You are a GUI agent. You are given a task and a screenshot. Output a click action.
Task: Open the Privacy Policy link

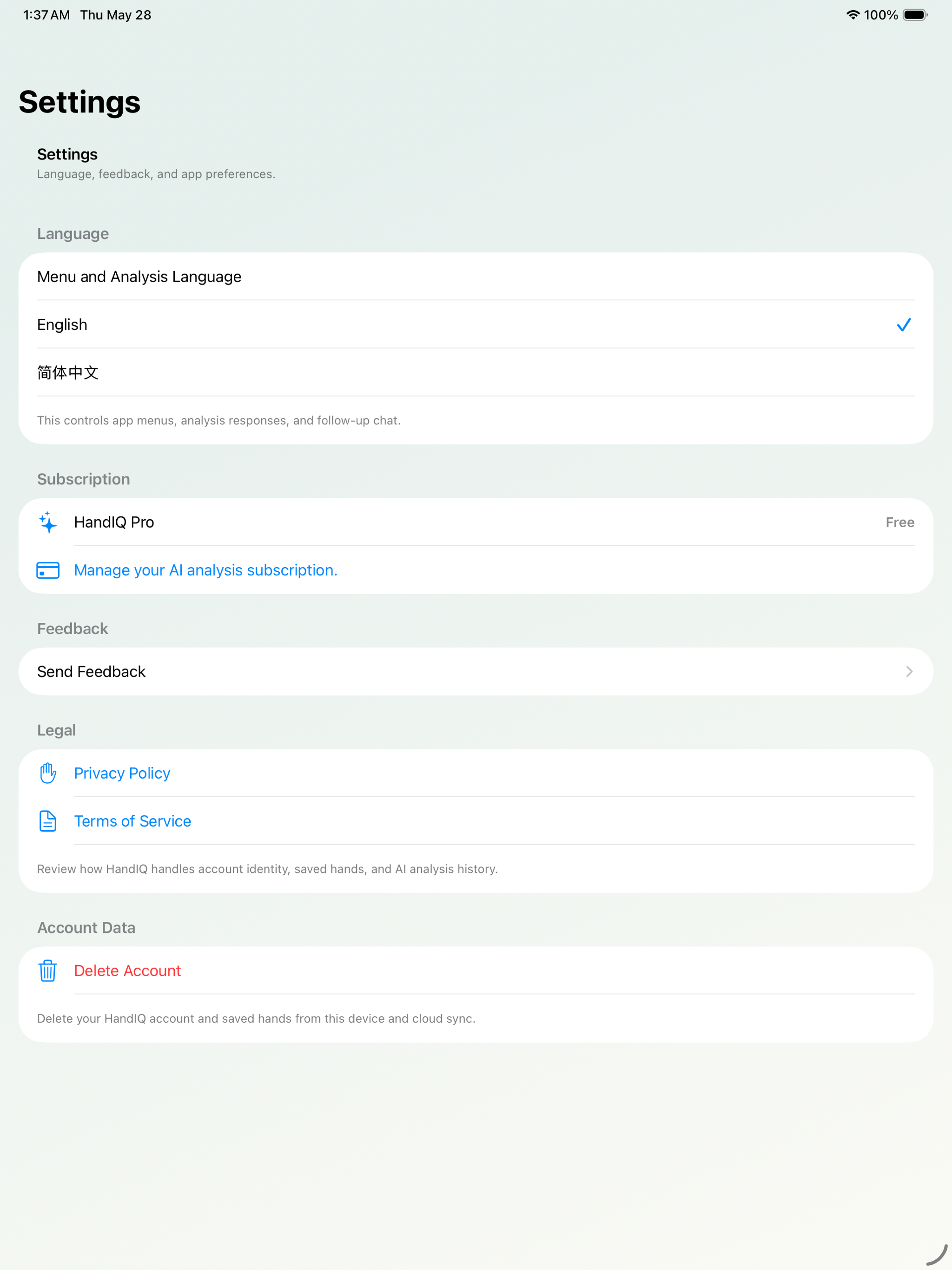[122, 773]
